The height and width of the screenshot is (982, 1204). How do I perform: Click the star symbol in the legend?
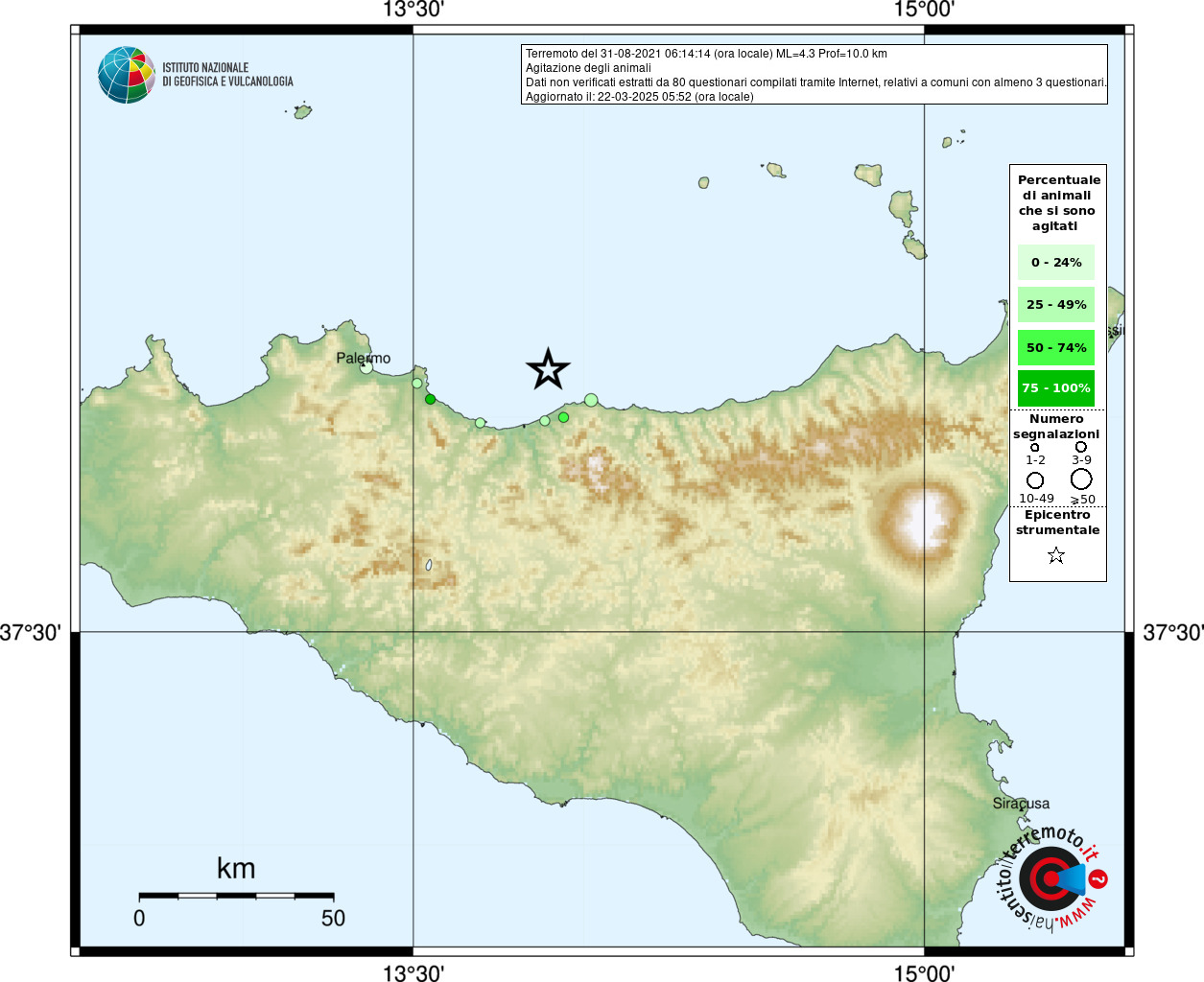1056,555
